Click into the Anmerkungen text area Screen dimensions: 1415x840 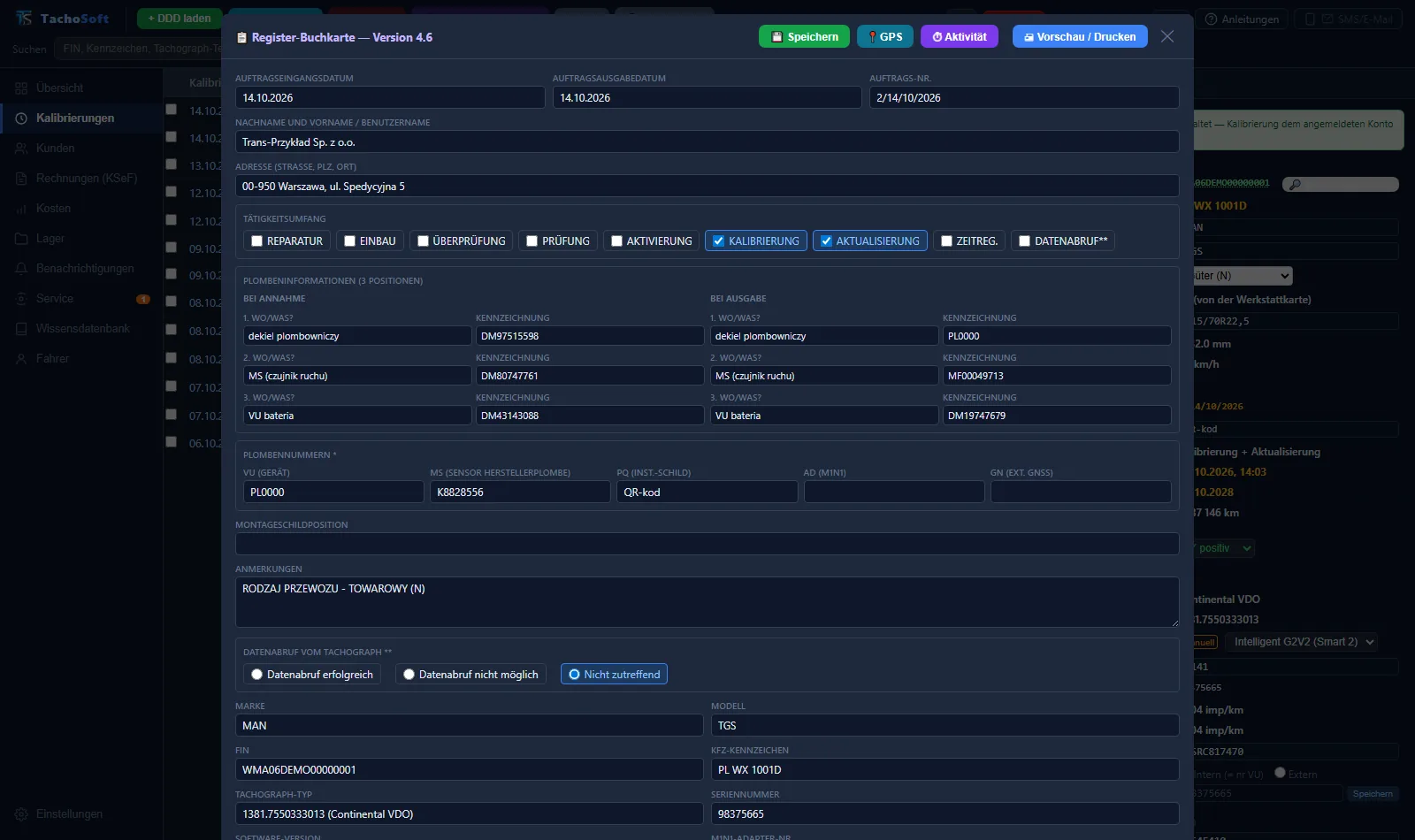707,602
